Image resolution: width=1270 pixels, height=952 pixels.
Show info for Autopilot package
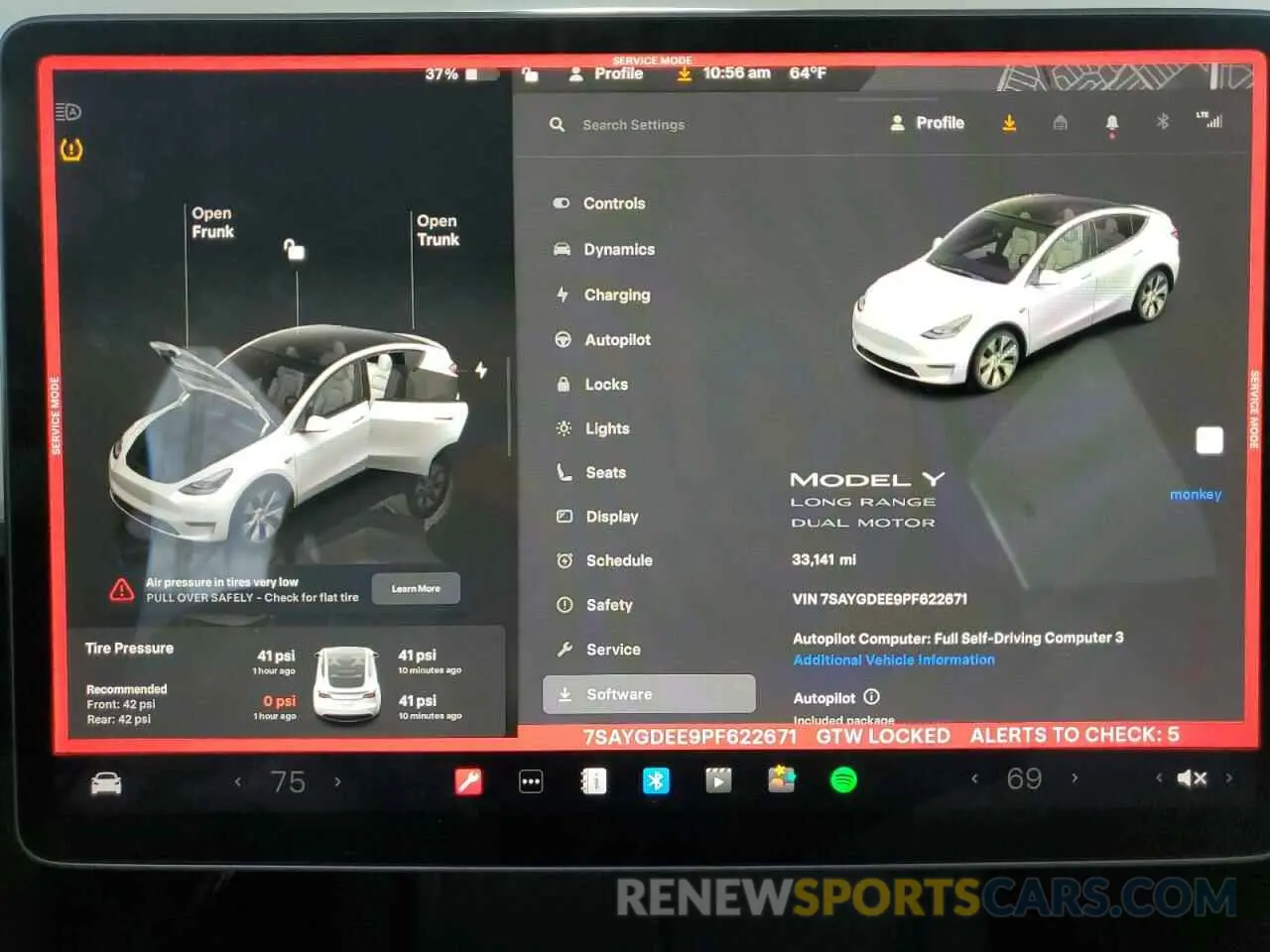(871, 697)
